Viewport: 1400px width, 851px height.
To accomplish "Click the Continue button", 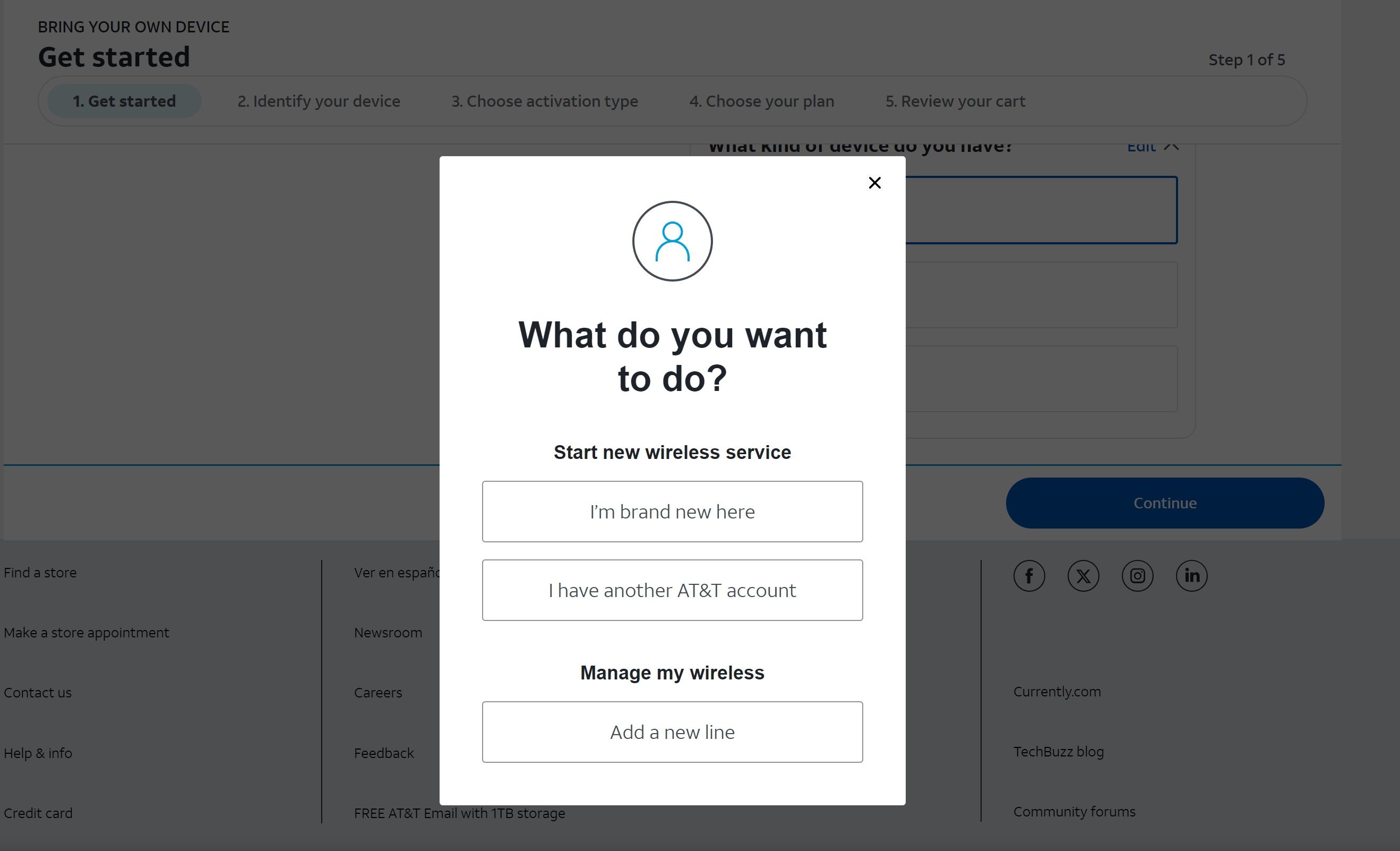I will (1165, 503).
